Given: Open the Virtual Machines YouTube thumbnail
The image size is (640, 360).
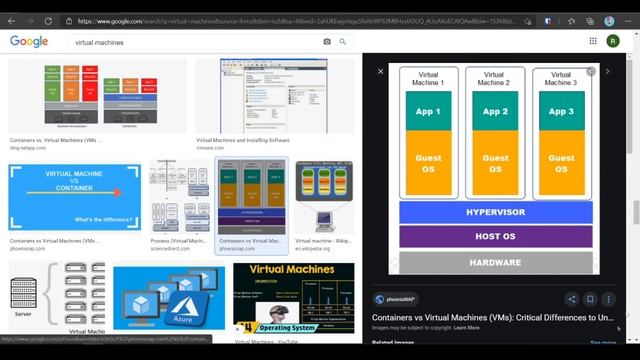Looking at the screenshot, I should coord(294,298).
